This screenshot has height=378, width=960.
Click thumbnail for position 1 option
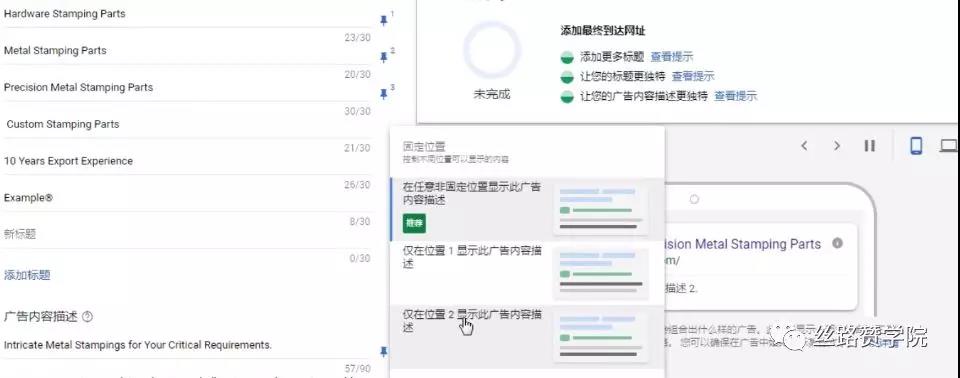pyautogui.click(x=601, y=273)
